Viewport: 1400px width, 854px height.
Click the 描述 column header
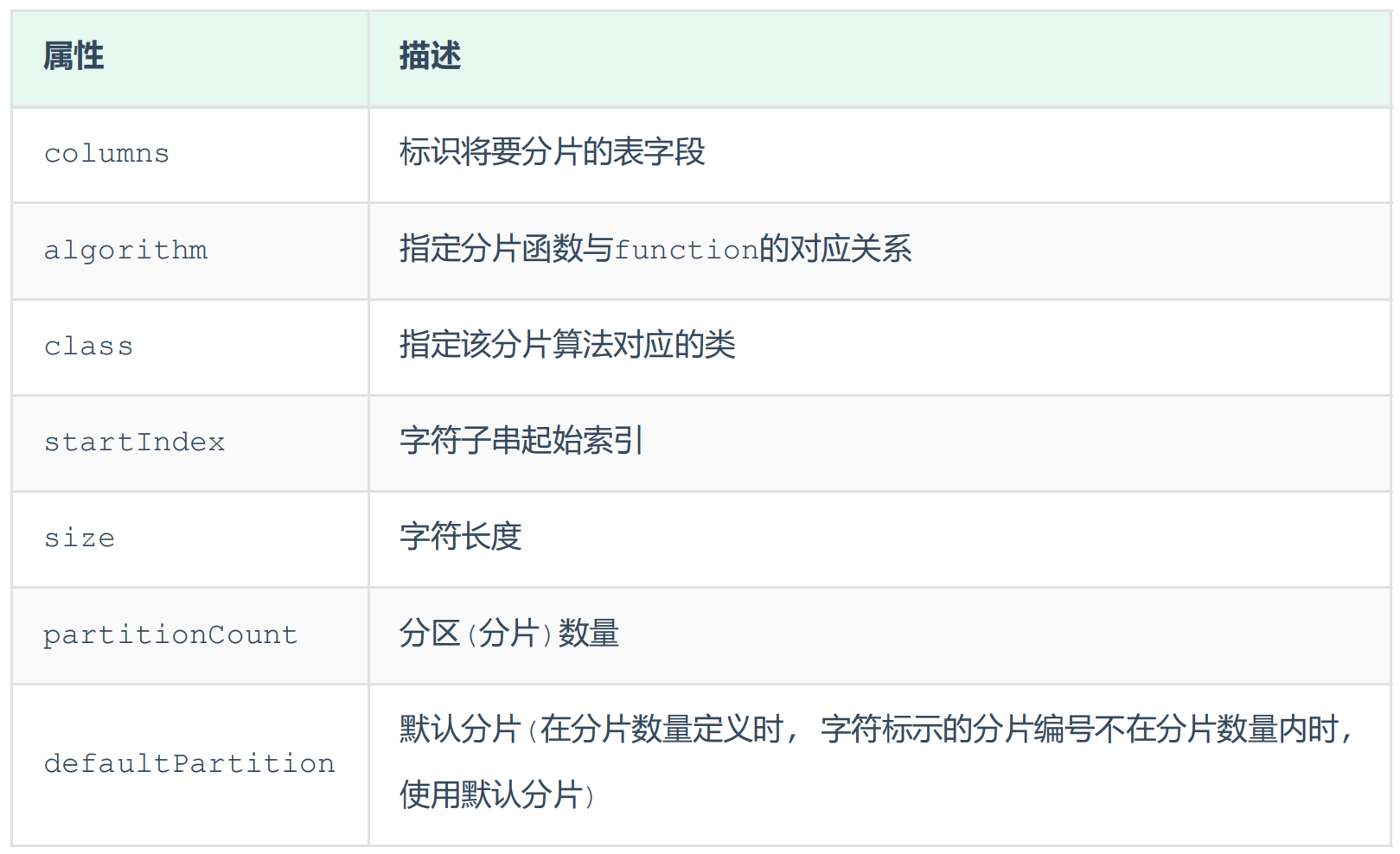(x=430, y=56)
